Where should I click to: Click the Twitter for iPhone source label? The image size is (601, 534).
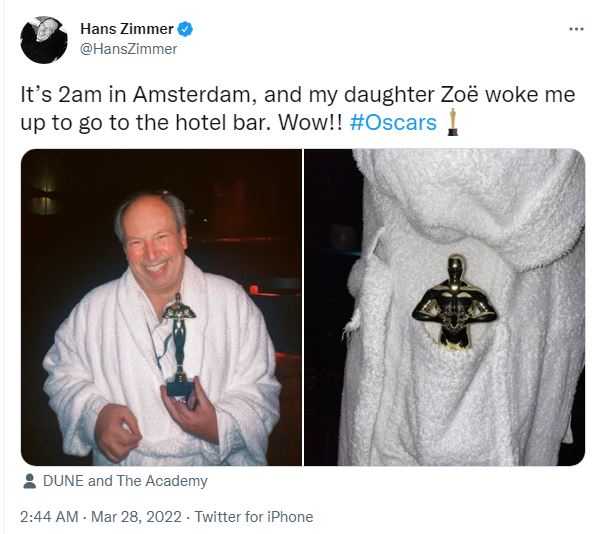click(x=254, y=516)
